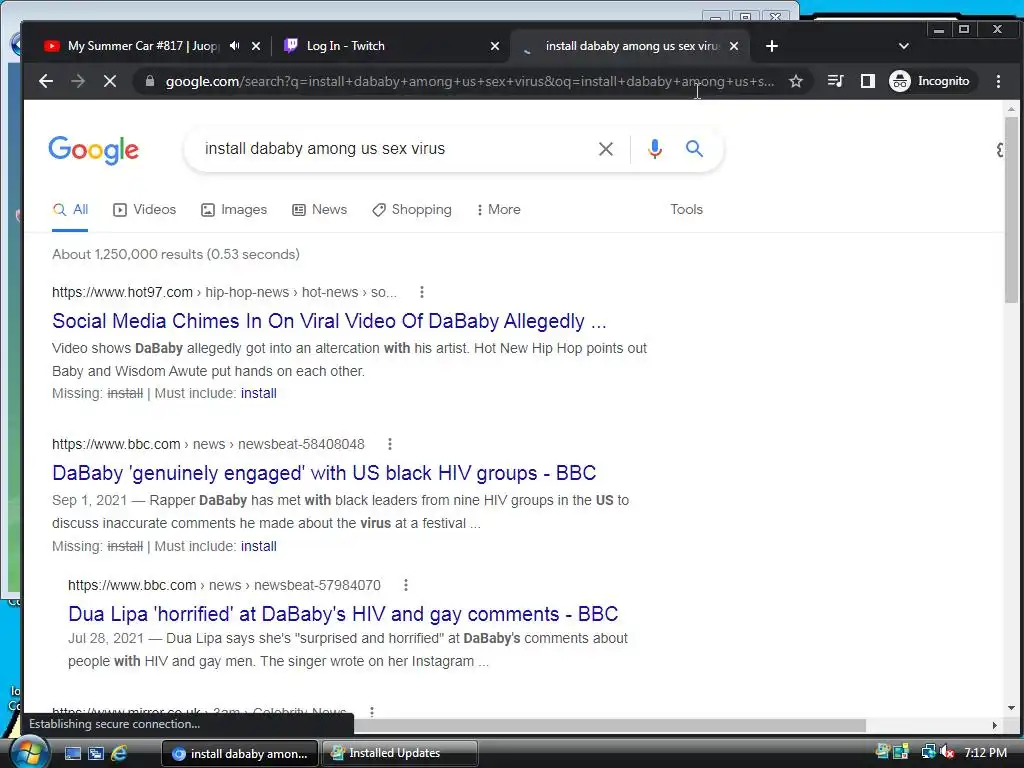Open a new tab with the plus button

[x=771, y=46]
